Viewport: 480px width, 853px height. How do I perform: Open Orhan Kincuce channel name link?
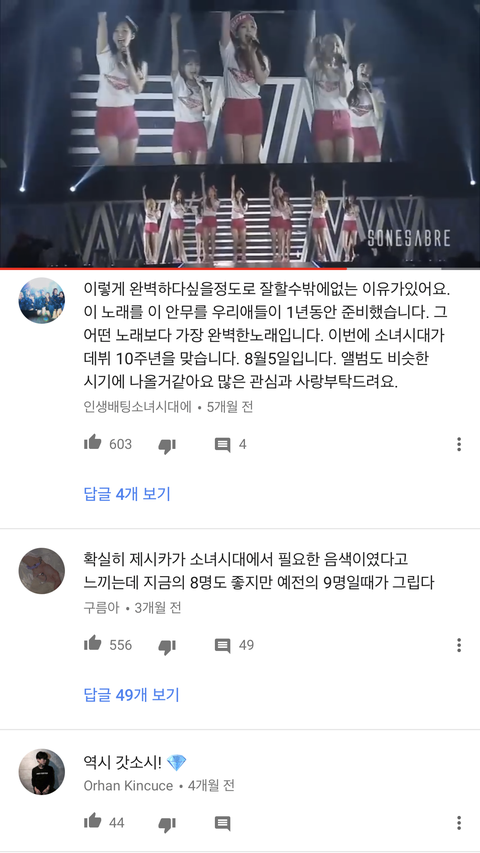[x=128, y=786]
